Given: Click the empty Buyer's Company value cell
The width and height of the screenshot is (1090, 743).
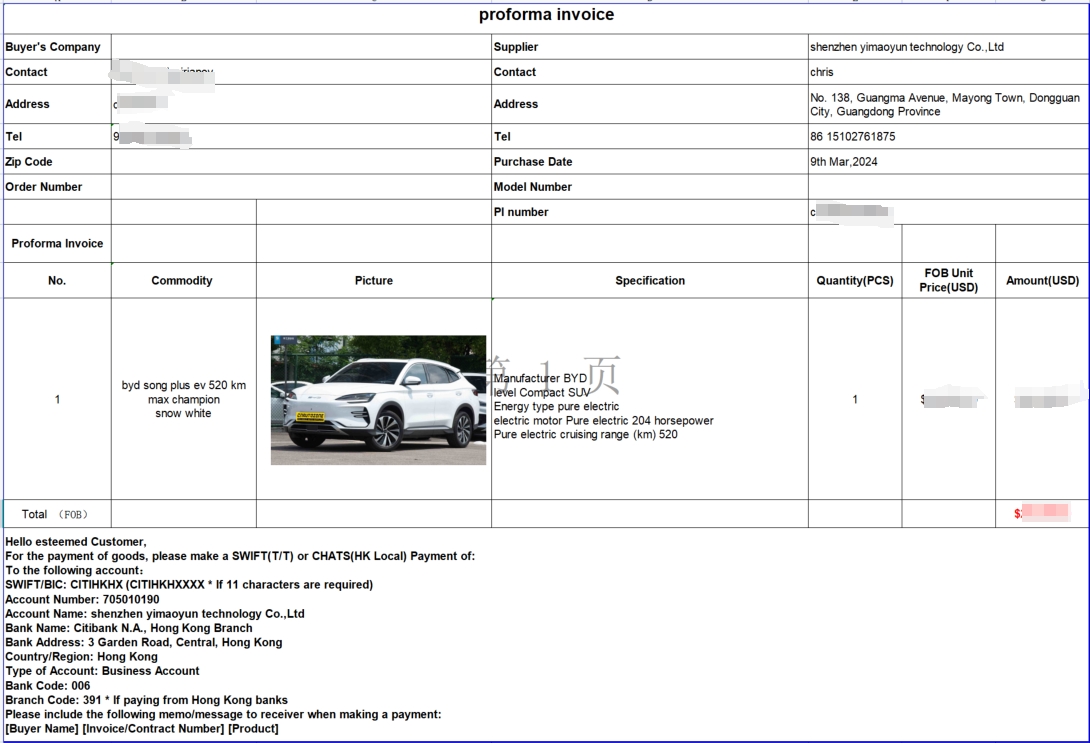Looking at the screenshot, I should click(x=301, y=47).
